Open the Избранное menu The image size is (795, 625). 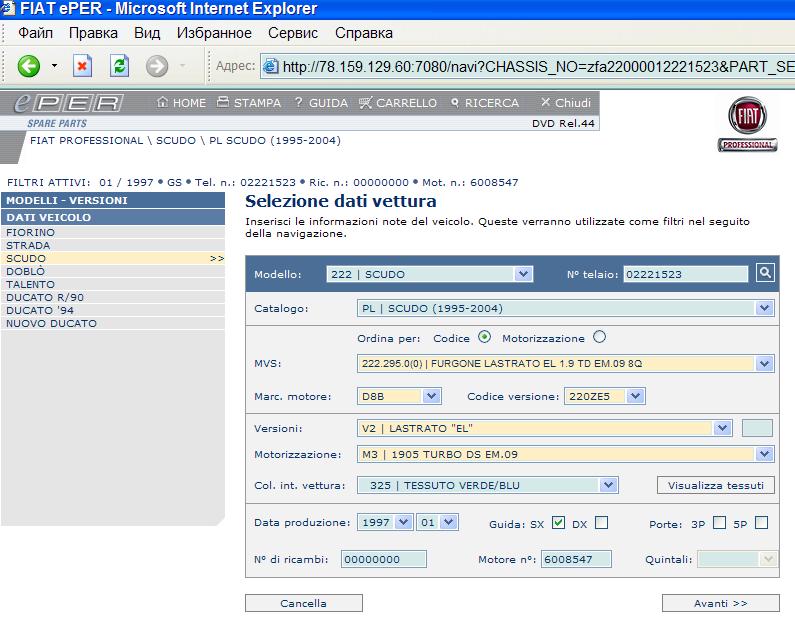(x=214, y=33)
